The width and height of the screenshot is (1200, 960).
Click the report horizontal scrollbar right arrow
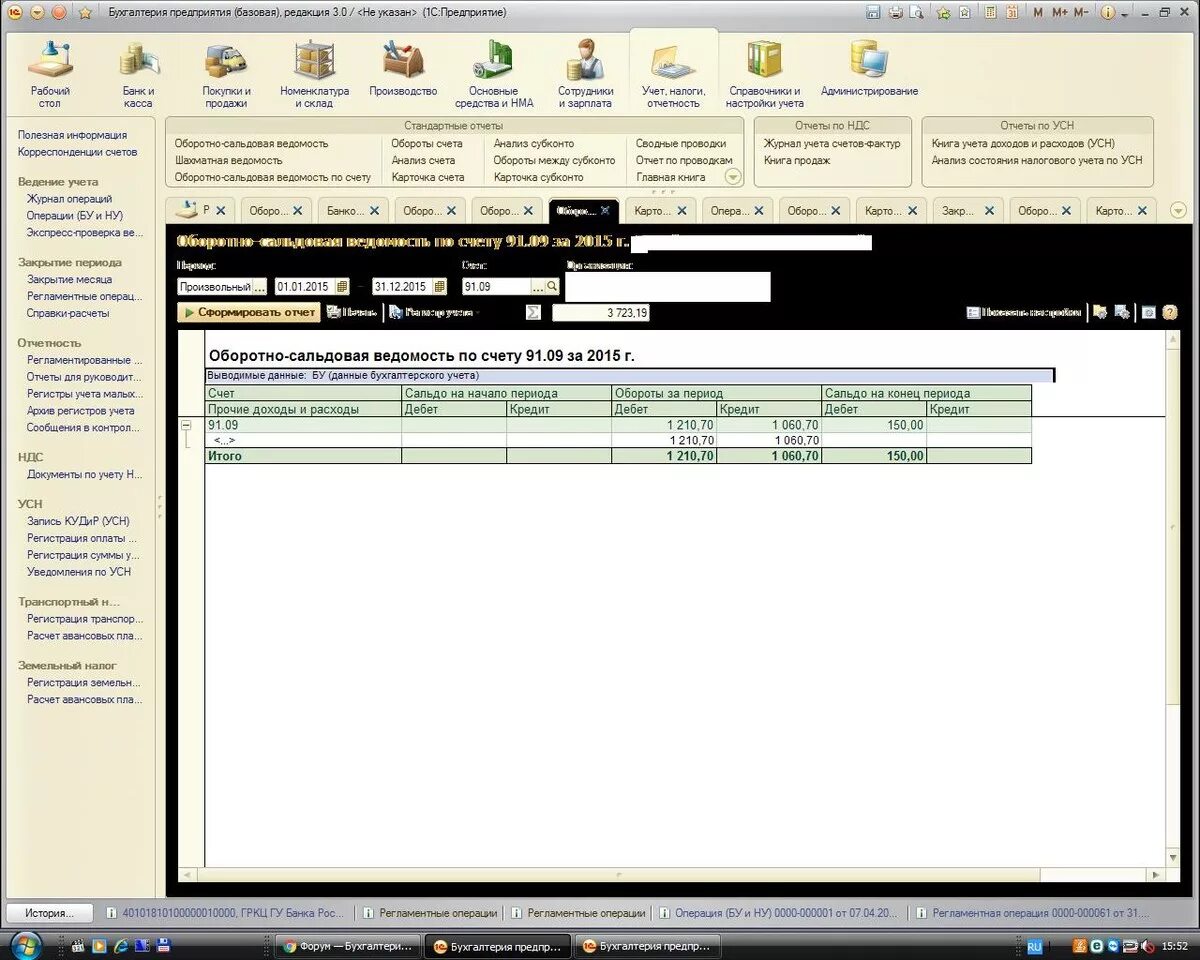[1157, 874]
